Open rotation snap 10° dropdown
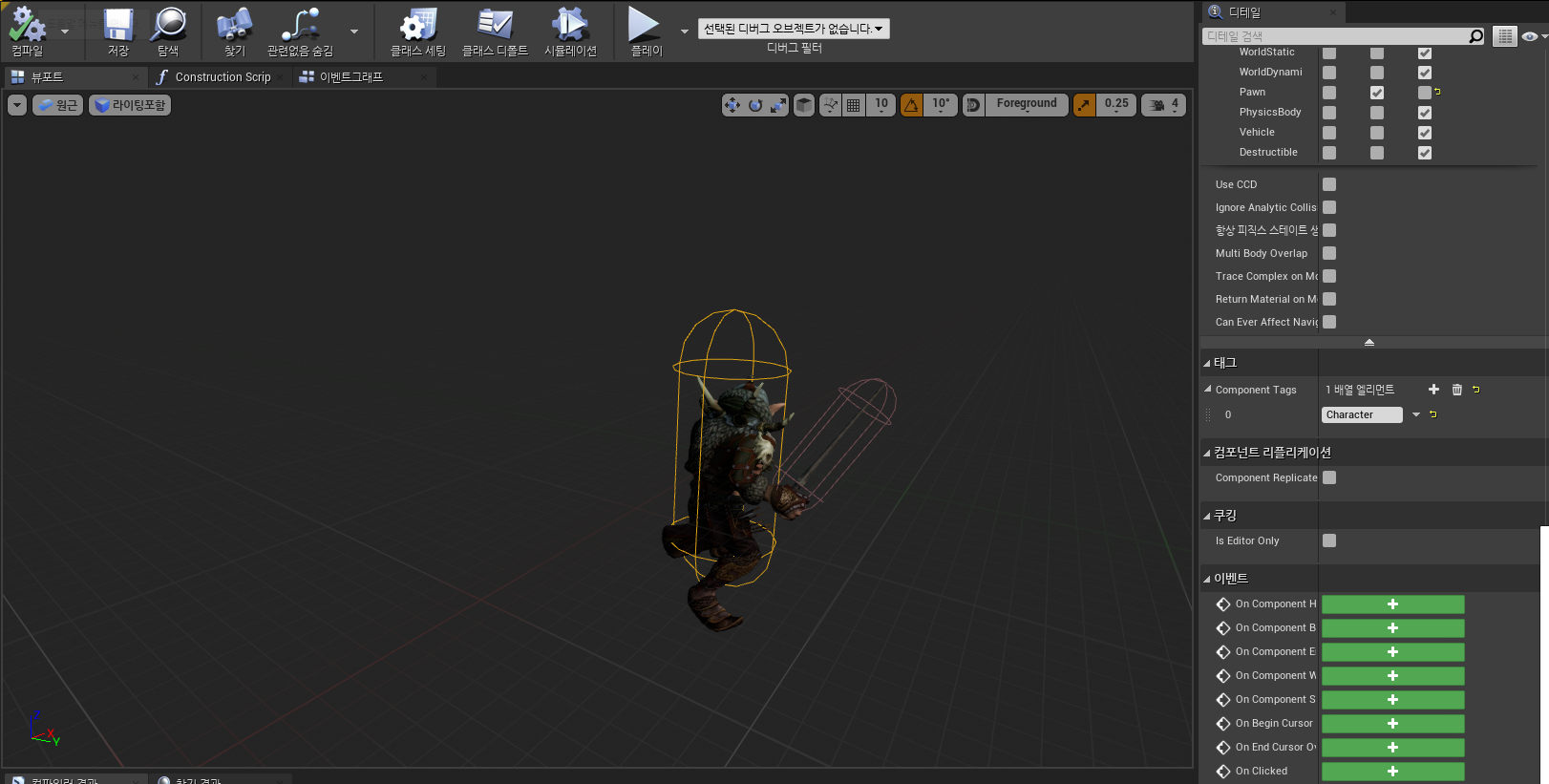The height and width of the screenshot is (784, 1549). point(941,105)
